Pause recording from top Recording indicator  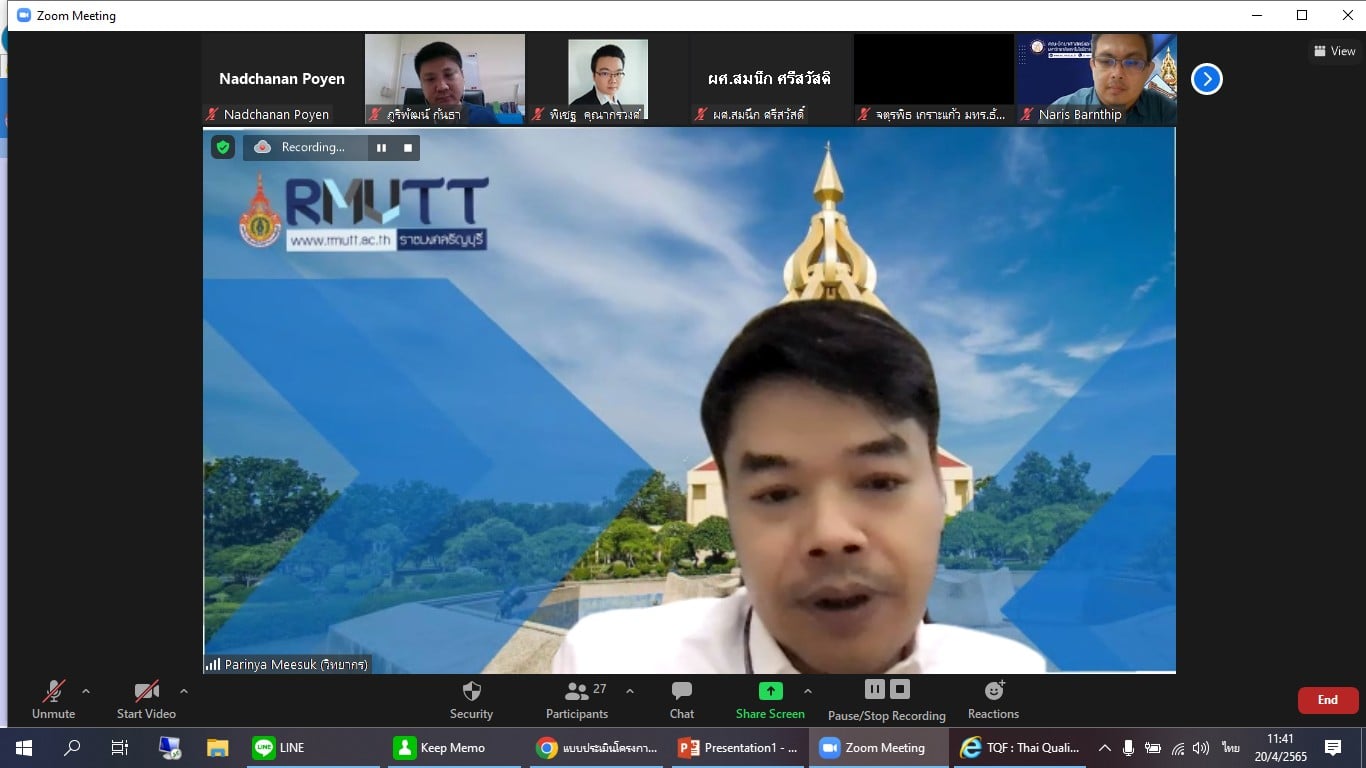click(x=381, y=148)
